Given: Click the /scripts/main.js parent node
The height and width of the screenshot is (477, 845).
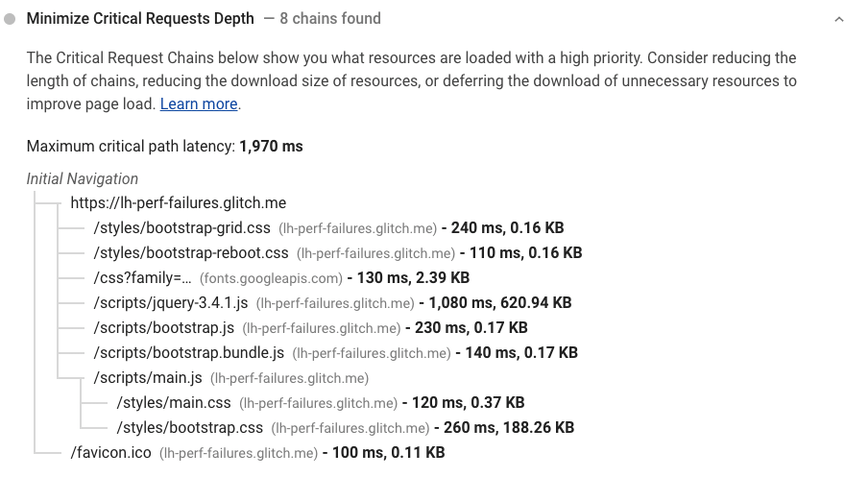Looking at the screenshot, I should point(148,378).
